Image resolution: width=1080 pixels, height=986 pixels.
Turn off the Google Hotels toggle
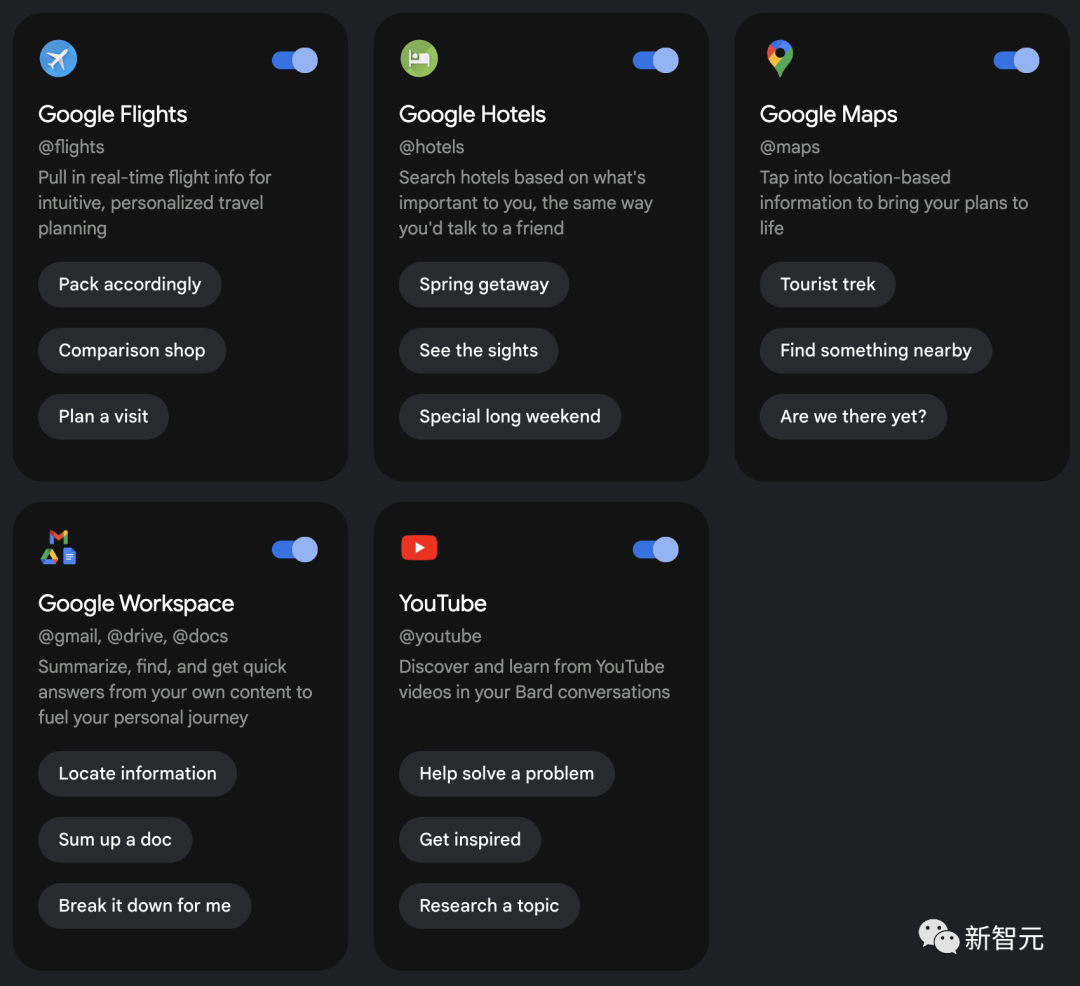pos(656,61)
